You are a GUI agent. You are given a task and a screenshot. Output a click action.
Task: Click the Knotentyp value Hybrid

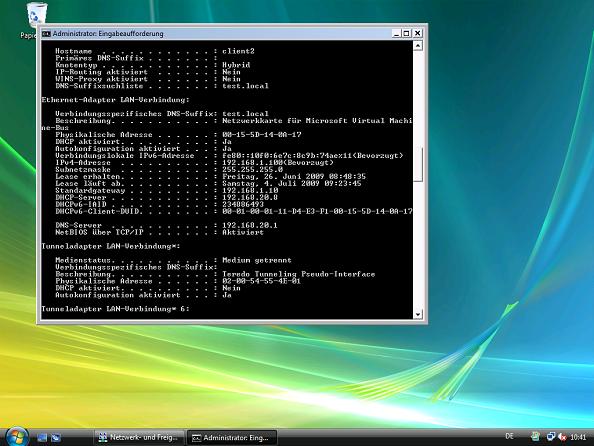[236, 65]
